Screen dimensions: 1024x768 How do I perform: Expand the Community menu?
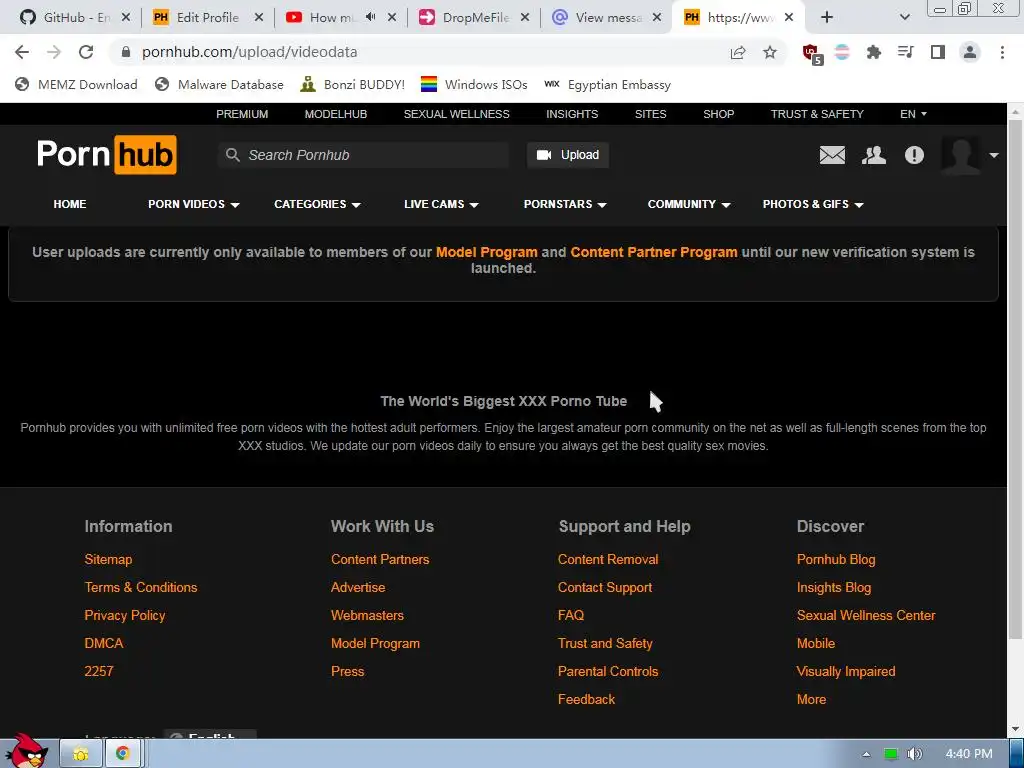(689, 204)
